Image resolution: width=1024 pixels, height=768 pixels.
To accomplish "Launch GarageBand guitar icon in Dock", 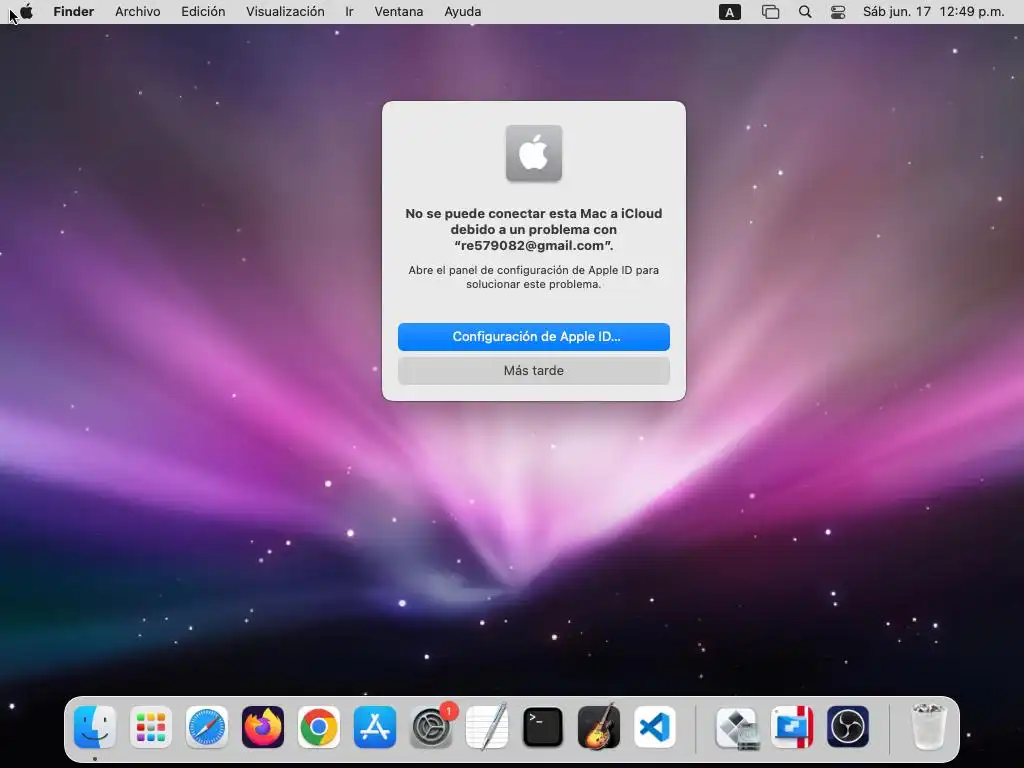I will [x=599, y=727].
